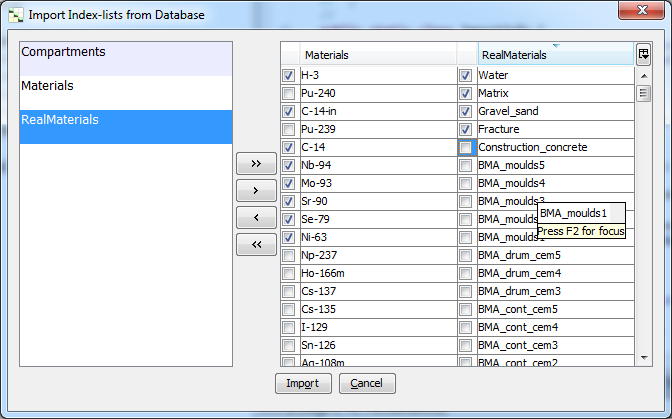Sort by the Materials column header
This screenshot has height=419, width=672.
(x=378, y=54)
